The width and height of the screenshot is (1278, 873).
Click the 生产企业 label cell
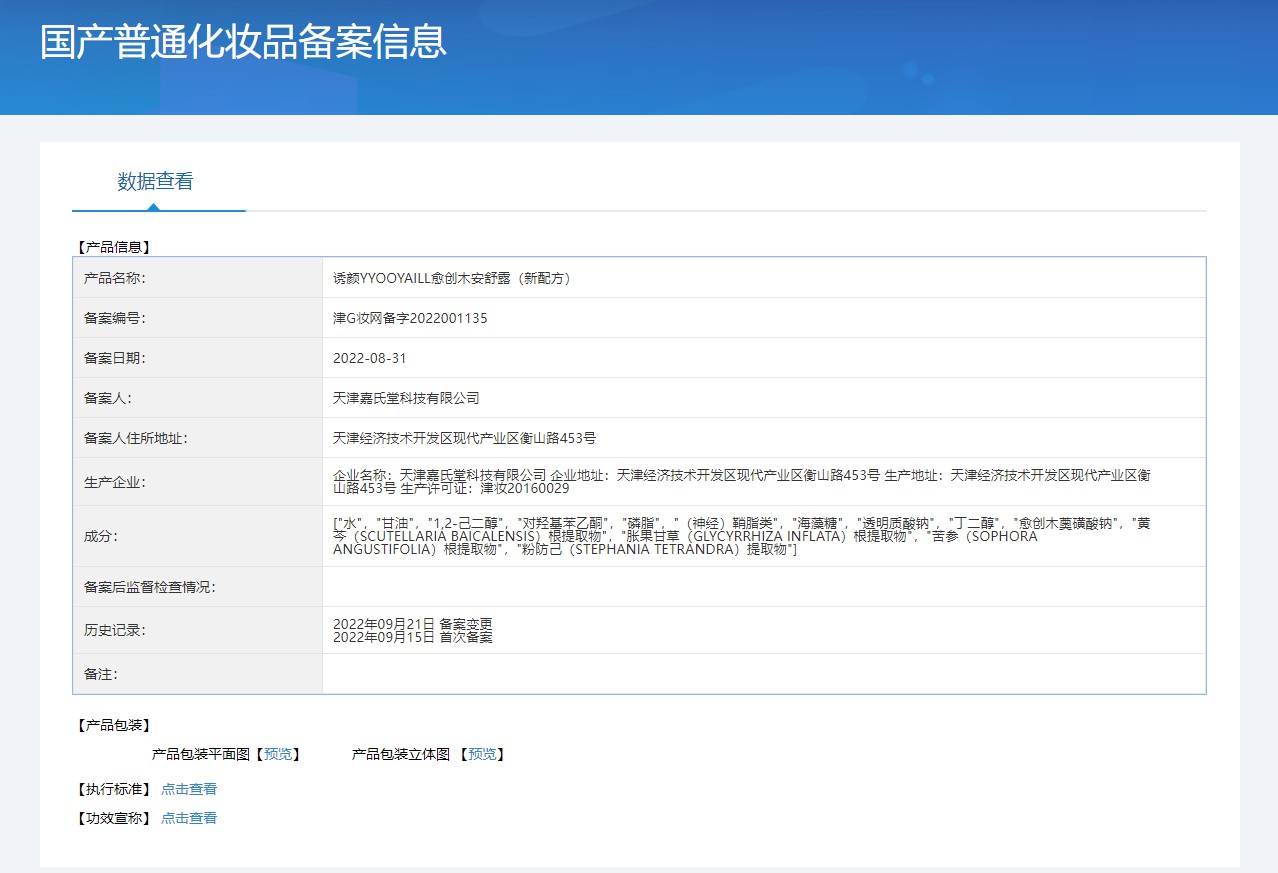[198, 482]
